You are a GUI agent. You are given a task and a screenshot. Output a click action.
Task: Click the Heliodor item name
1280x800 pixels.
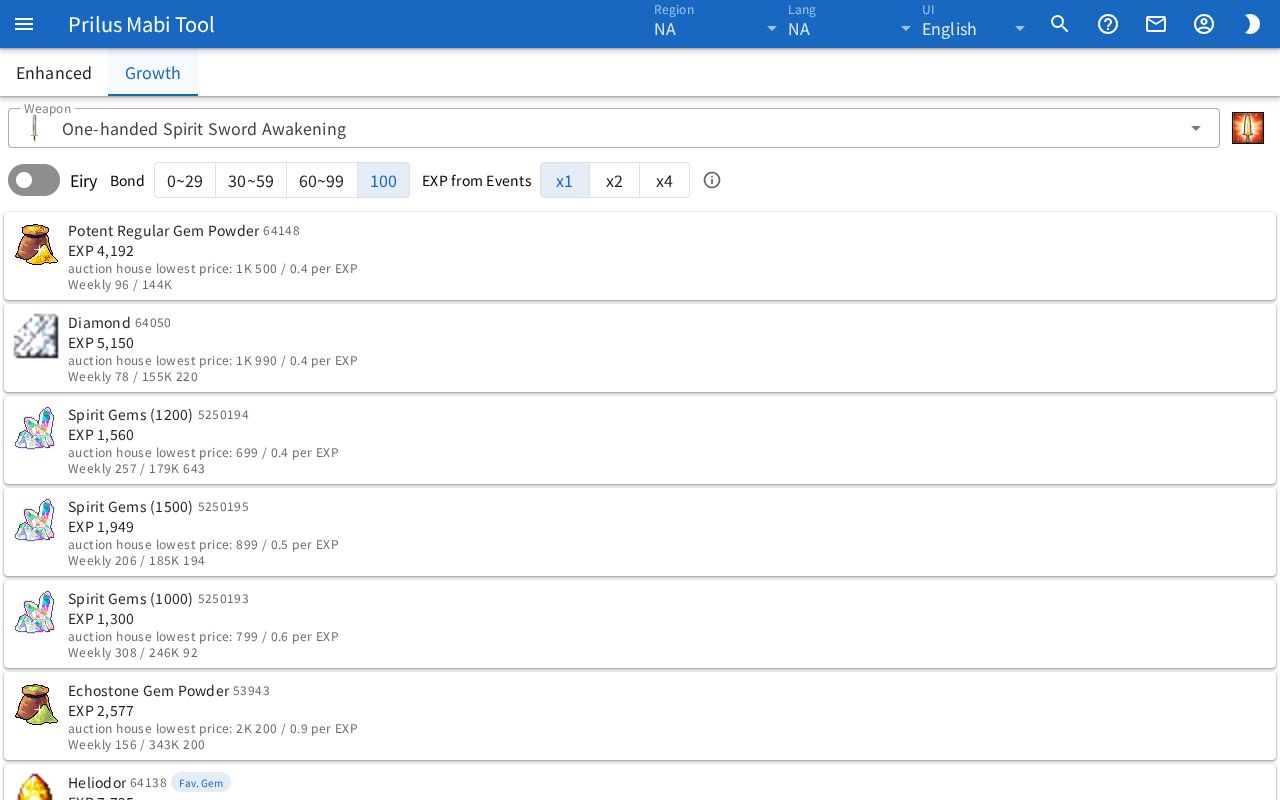tap(97, 783)
